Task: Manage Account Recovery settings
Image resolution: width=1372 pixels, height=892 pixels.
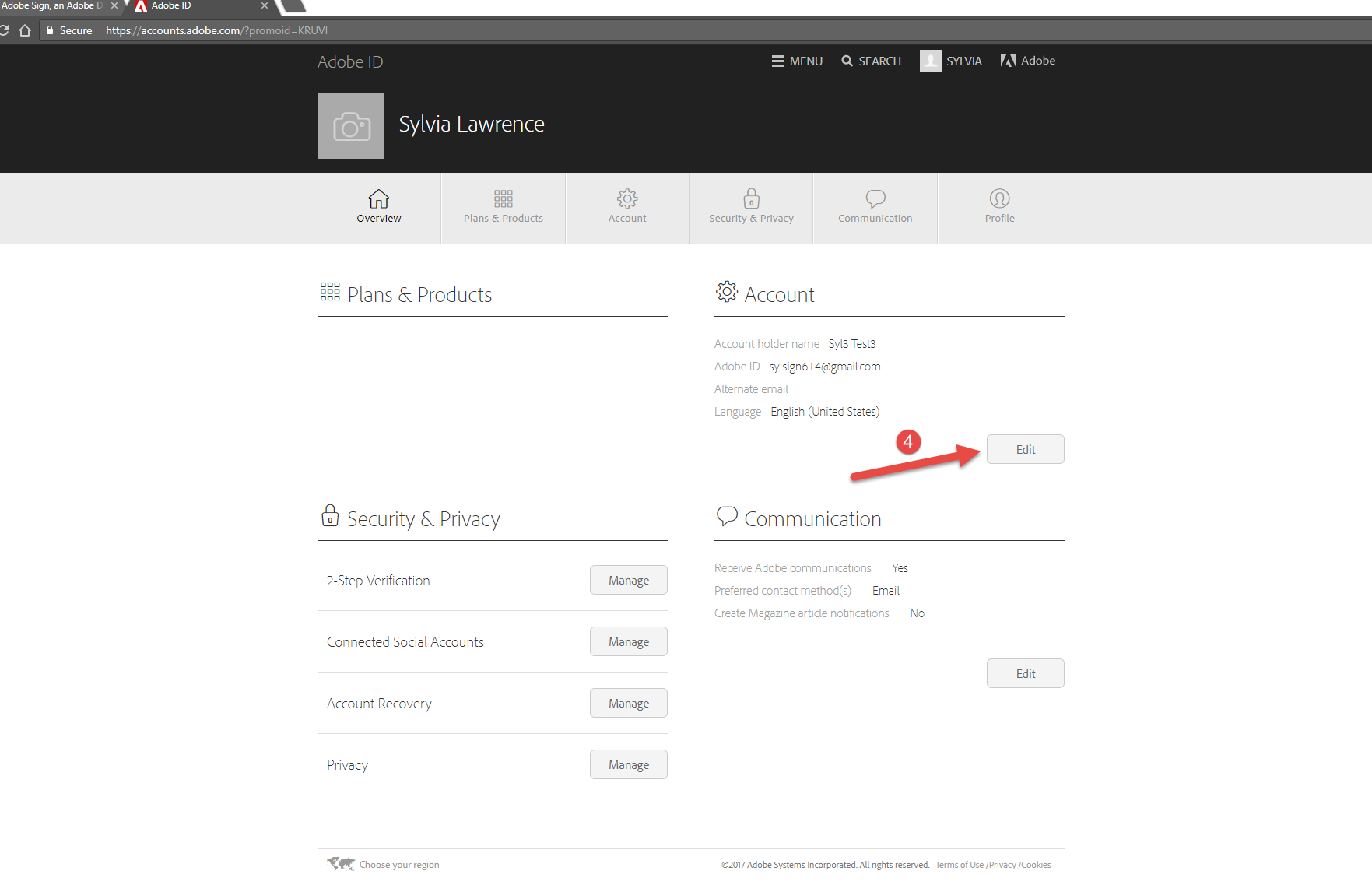Action: [x=629, y=703]
